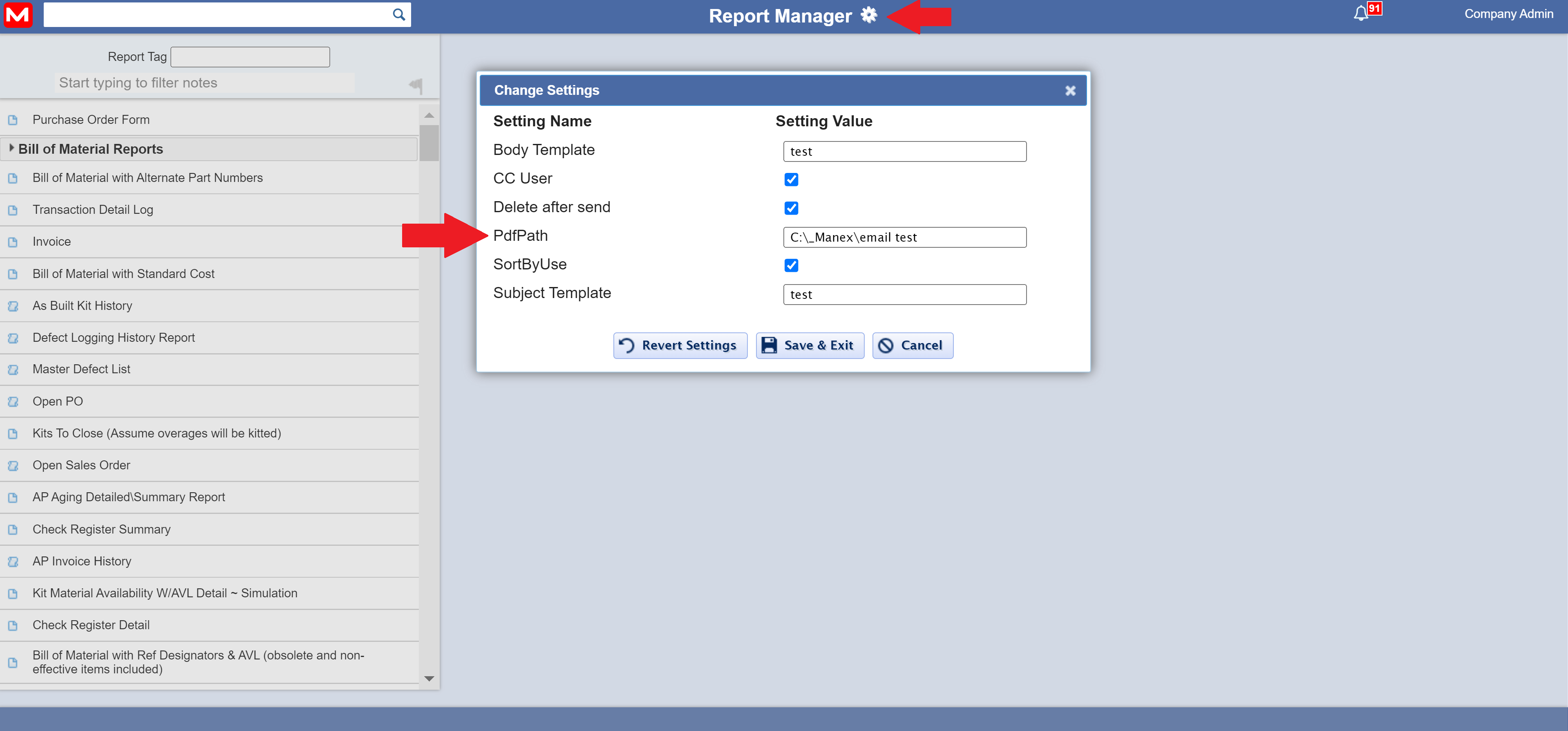
Task: Open the notifications bell icon
Action: [x=1360, y=13]
